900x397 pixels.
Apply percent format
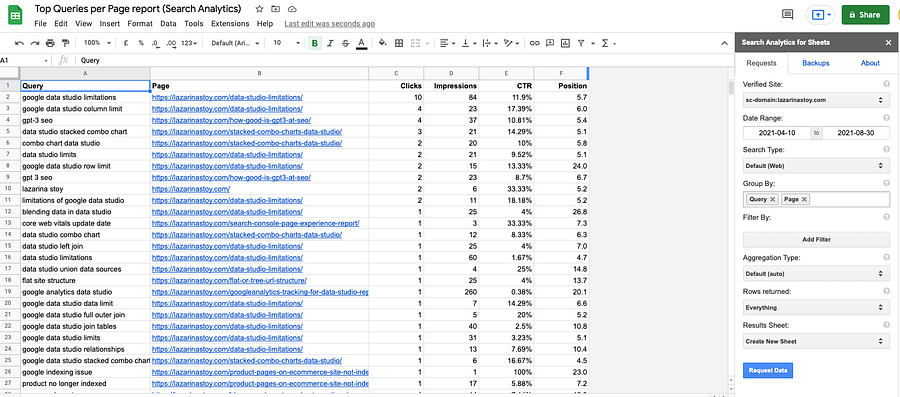(x=141, y=43)
